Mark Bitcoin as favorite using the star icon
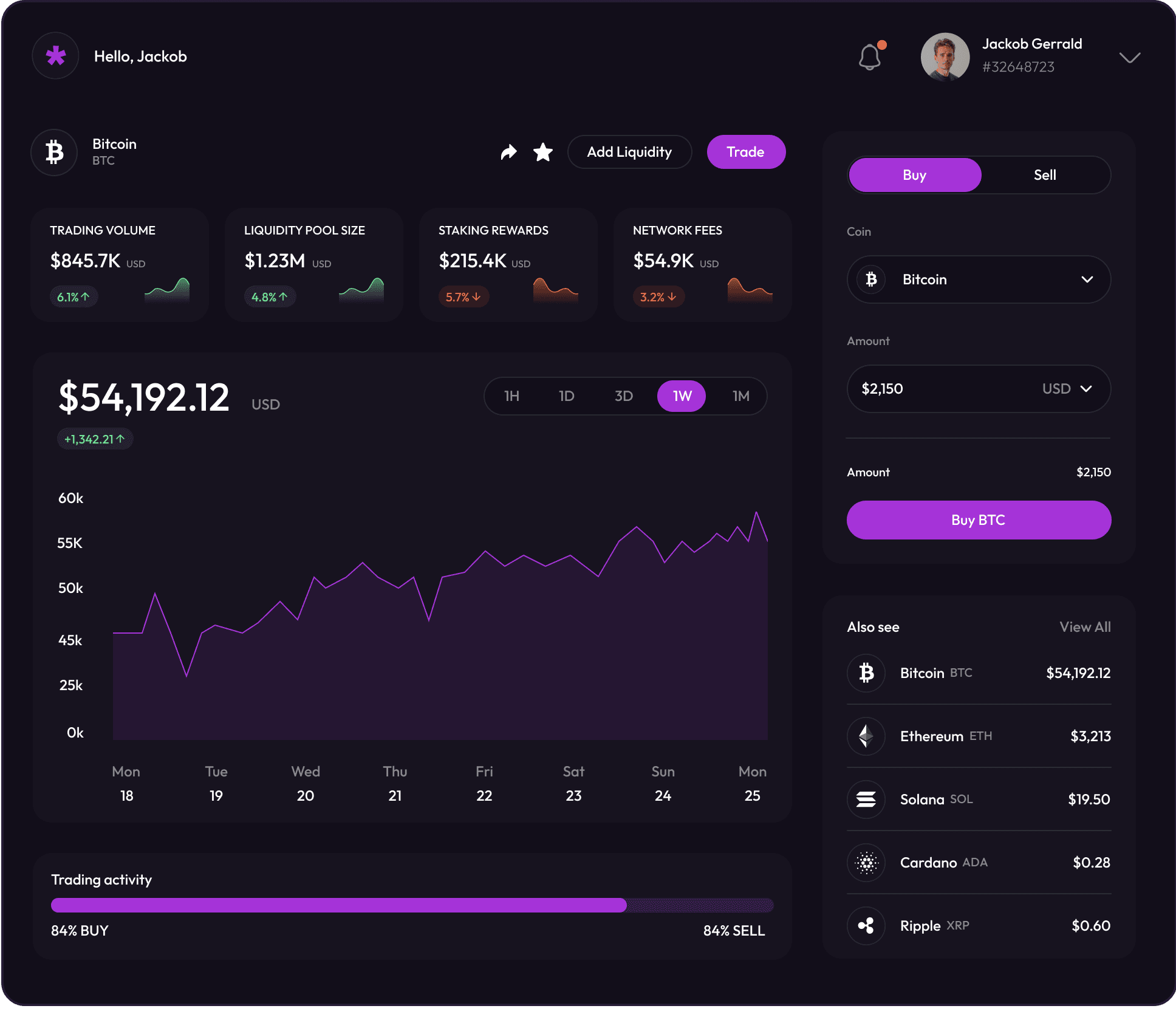The width and height of the screenshot is (1176, 1017). click(x=542, y=152)
